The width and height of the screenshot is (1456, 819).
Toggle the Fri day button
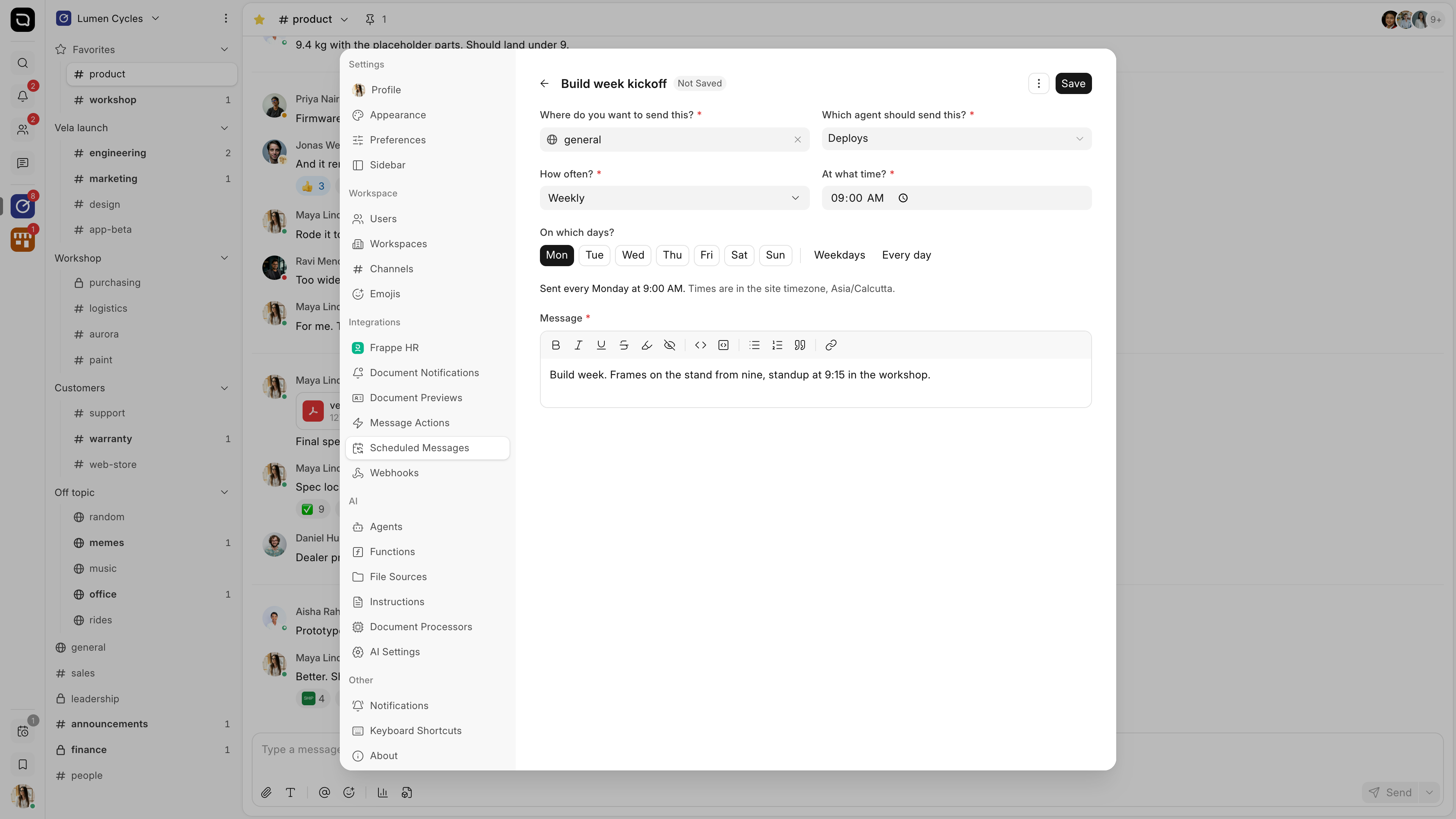point(706,255)
